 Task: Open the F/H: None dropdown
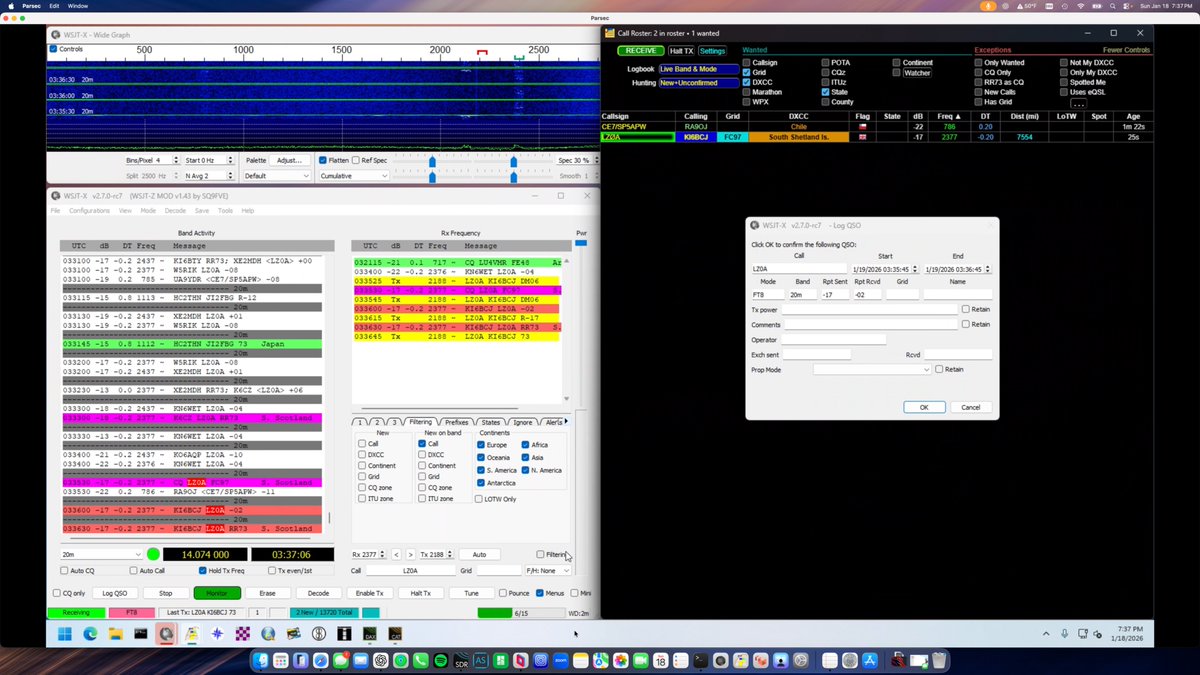point(548,570)
